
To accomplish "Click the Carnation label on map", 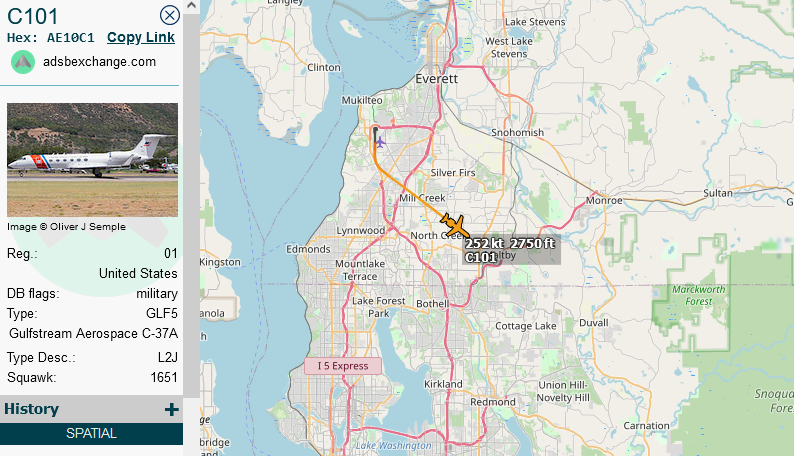I will (x=647, y=426).
